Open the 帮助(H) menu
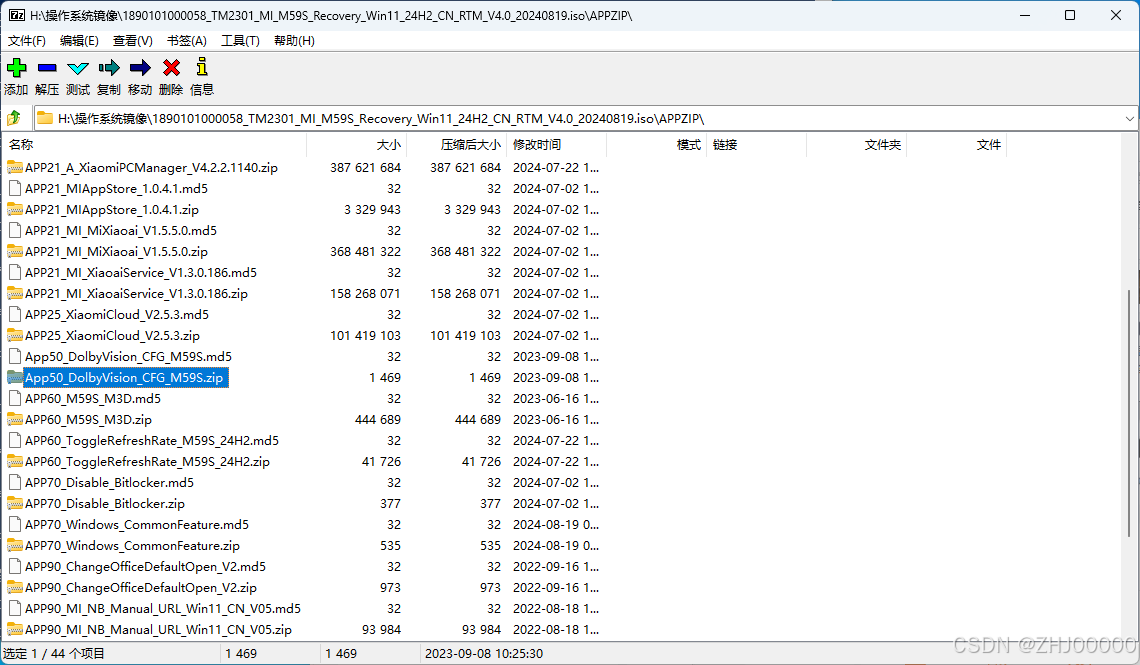Viewport: 1140px width, 665px height. 294,41
